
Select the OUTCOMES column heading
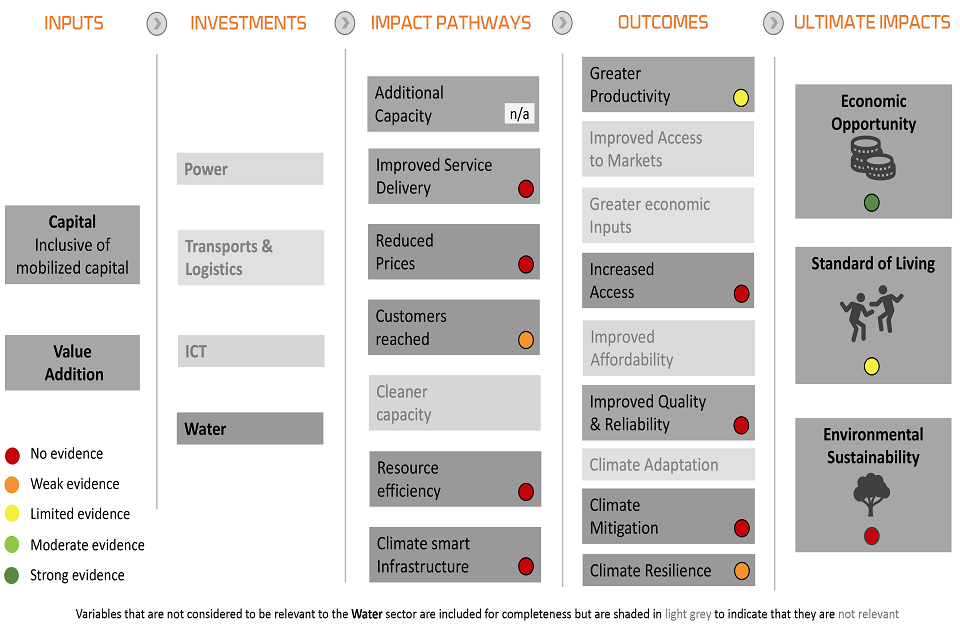pyautogui.click(x=662, y=22)
